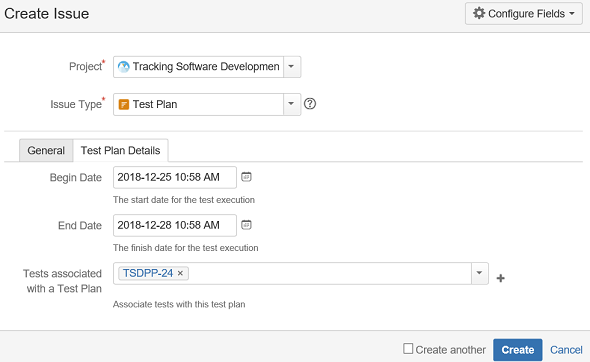Click the orange Test Plan issue type icon
The width and height of the screenshot is (590, 362).
[x=123, y=104]
